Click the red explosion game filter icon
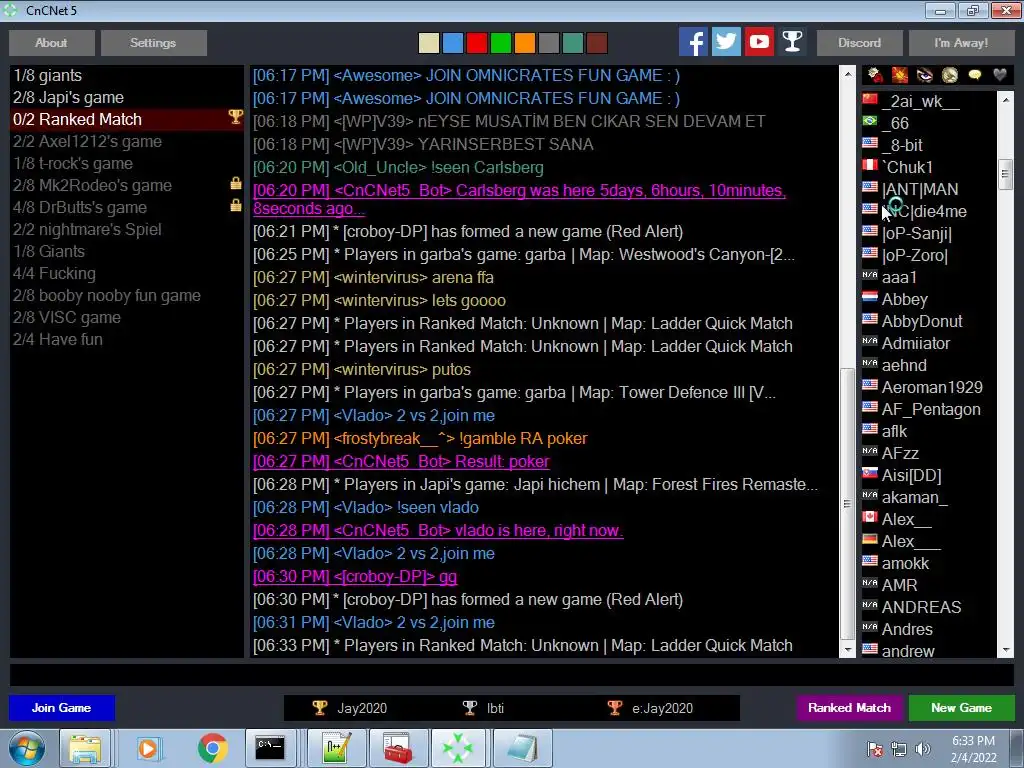 pyautogui.click(x=900, y=75)
